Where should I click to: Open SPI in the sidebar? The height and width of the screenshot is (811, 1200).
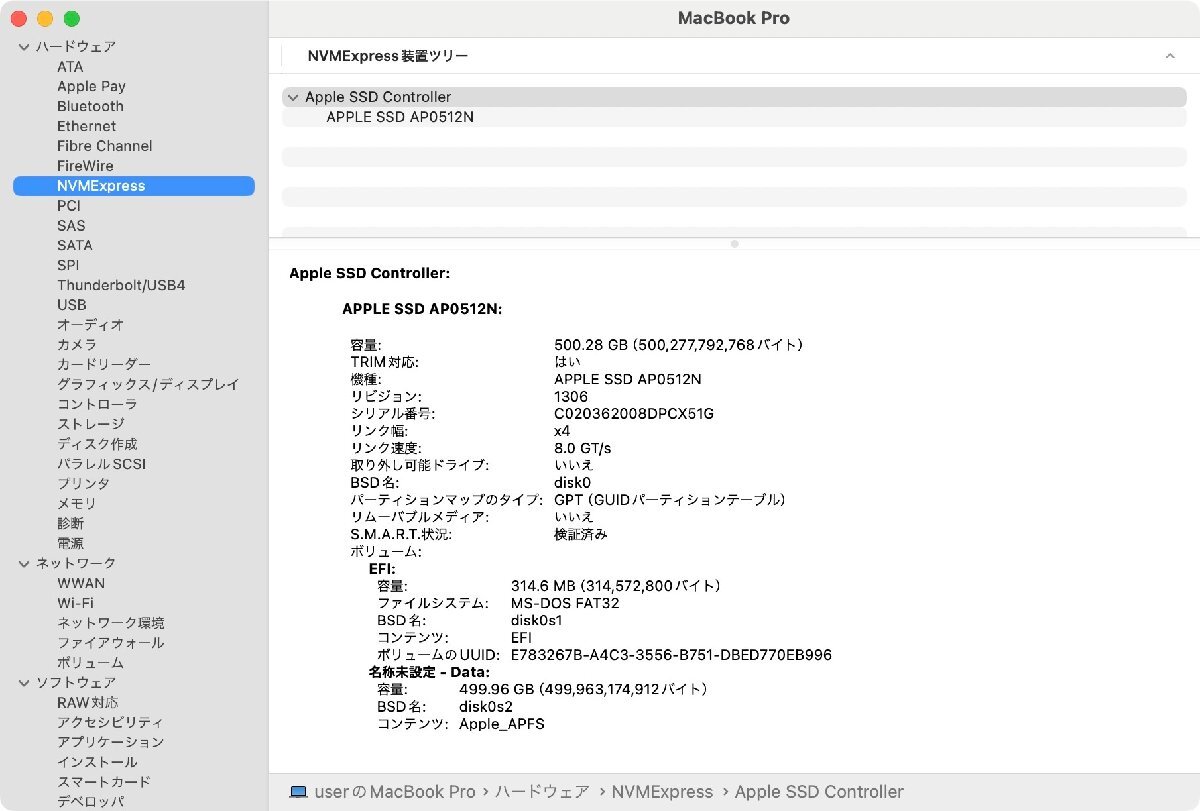tap(68, 265)
